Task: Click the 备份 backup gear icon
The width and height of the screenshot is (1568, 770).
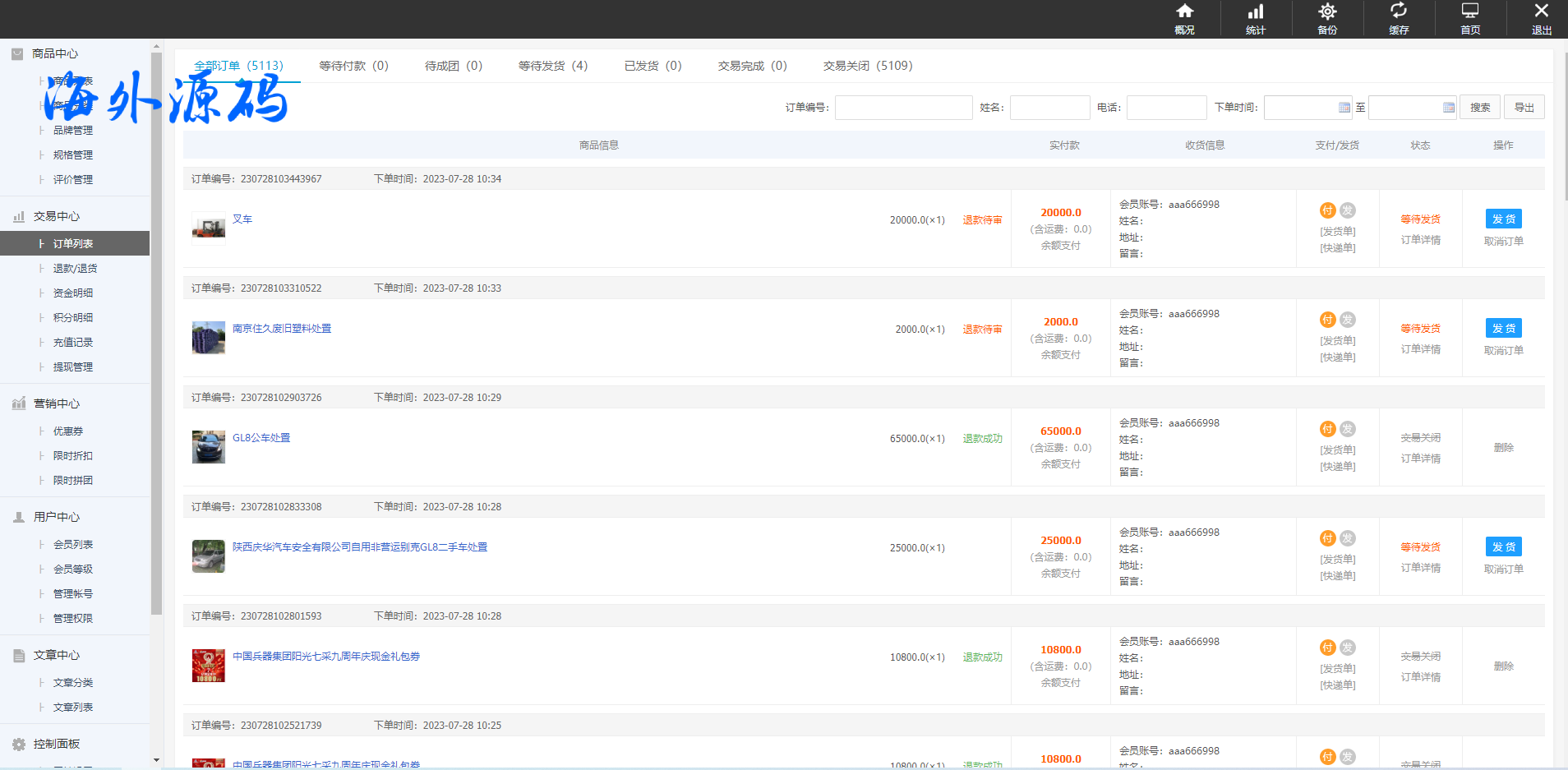Action: pyautogui.click(x=1327, y=12)
